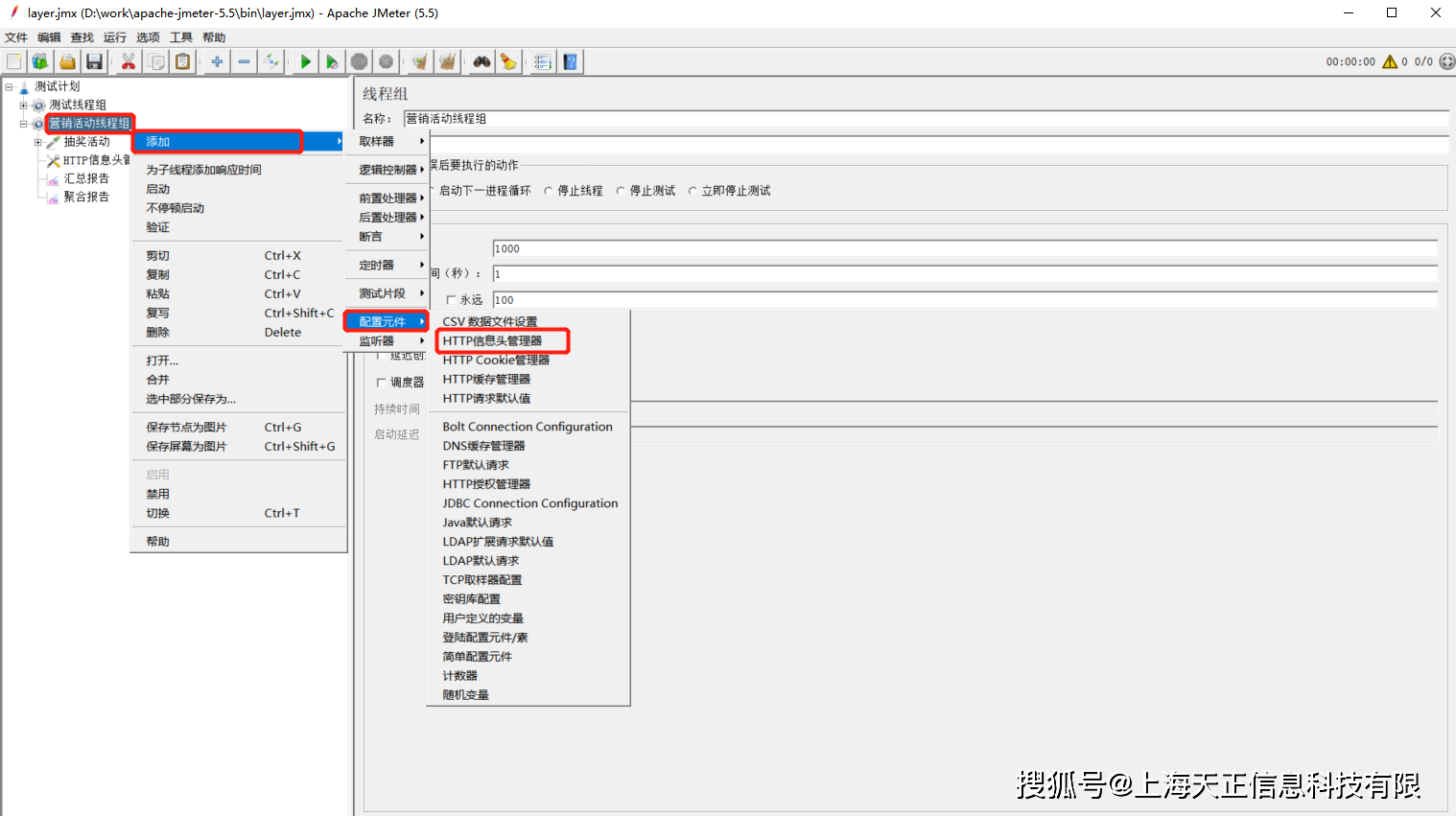The height and width of the screenshot is (816, 1456).
Task: Choose 计数器 menu entry
Action: [x=460, y=676]
